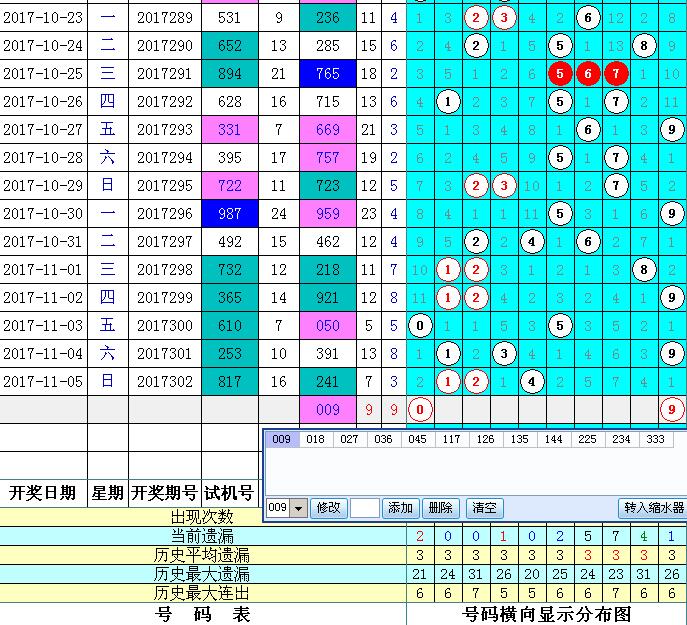Screen dimensions: 687x625
Task: Click the 号码表 footer label
Action: tap(202, 614)
